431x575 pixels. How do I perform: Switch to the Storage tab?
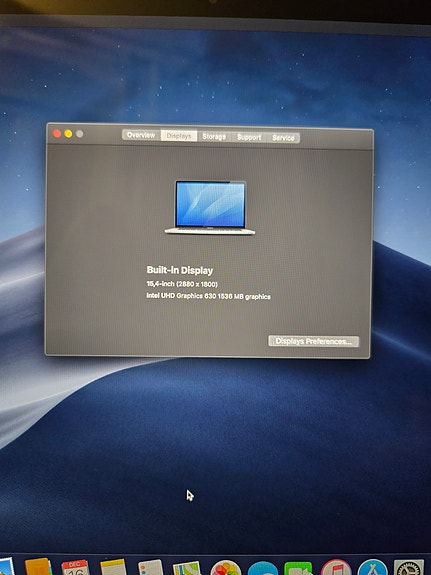[214, 137]
